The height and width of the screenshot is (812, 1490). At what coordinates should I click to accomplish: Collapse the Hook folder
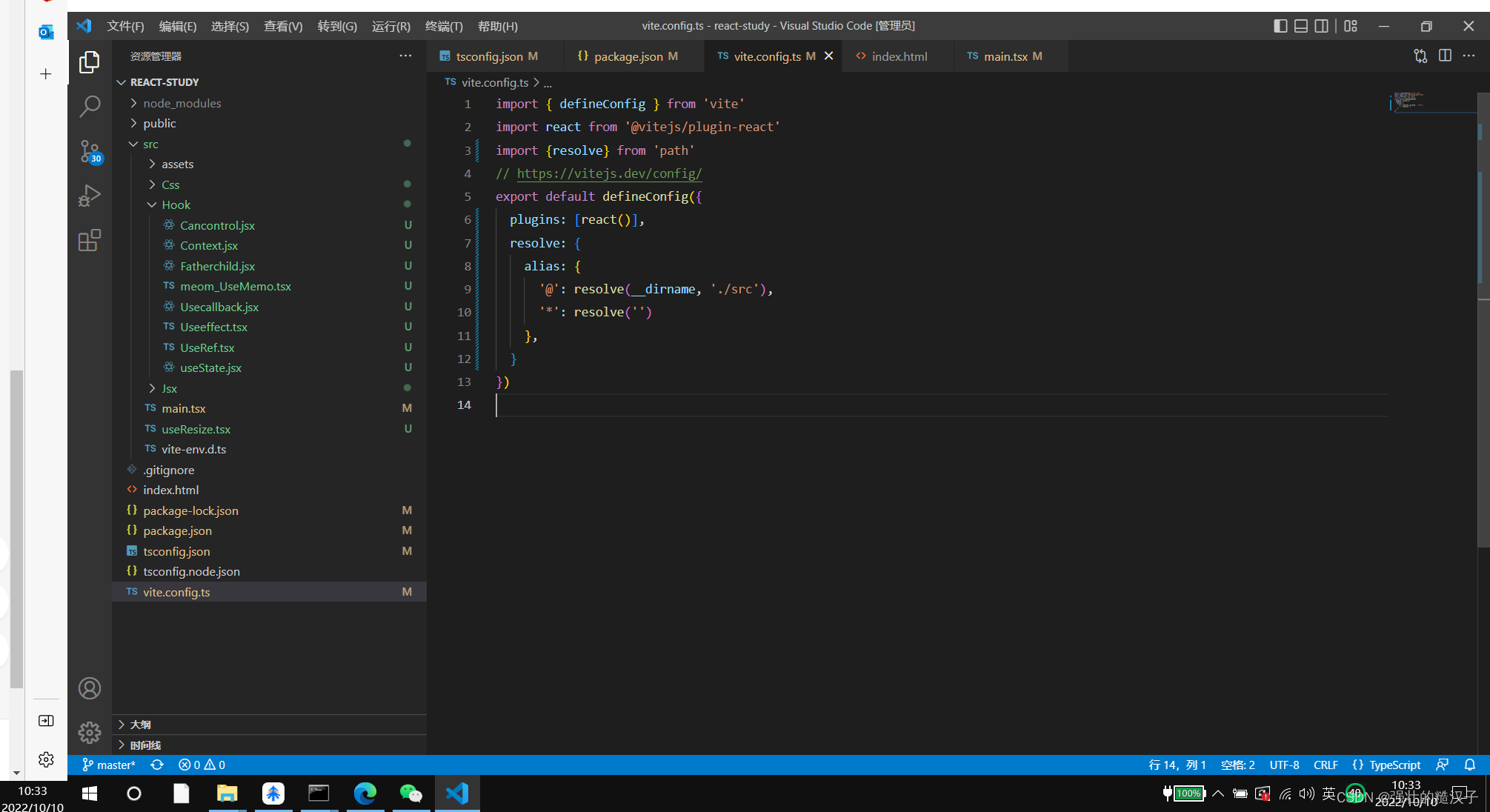point(176,204)
